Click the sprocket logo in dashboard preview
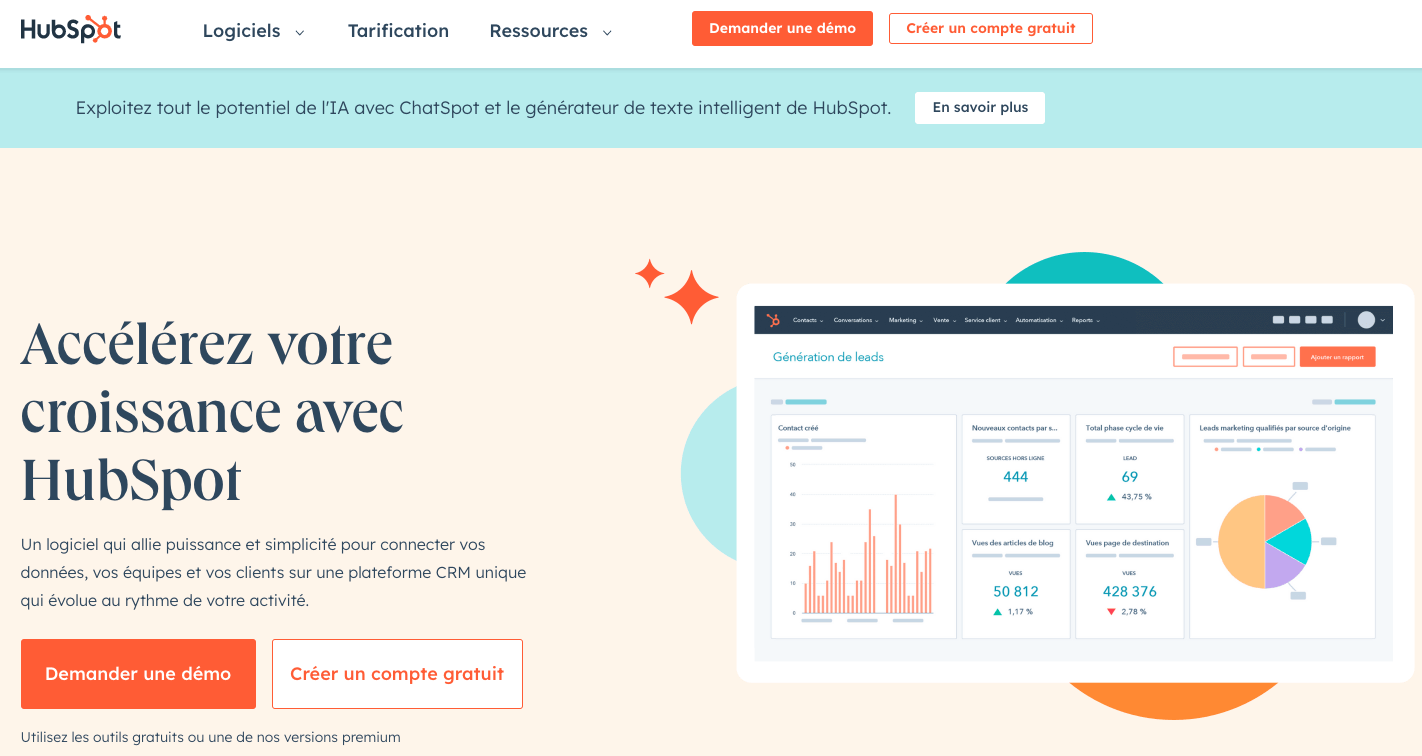This screenshot has width=1422, height=756. click(x=773, y=320)
